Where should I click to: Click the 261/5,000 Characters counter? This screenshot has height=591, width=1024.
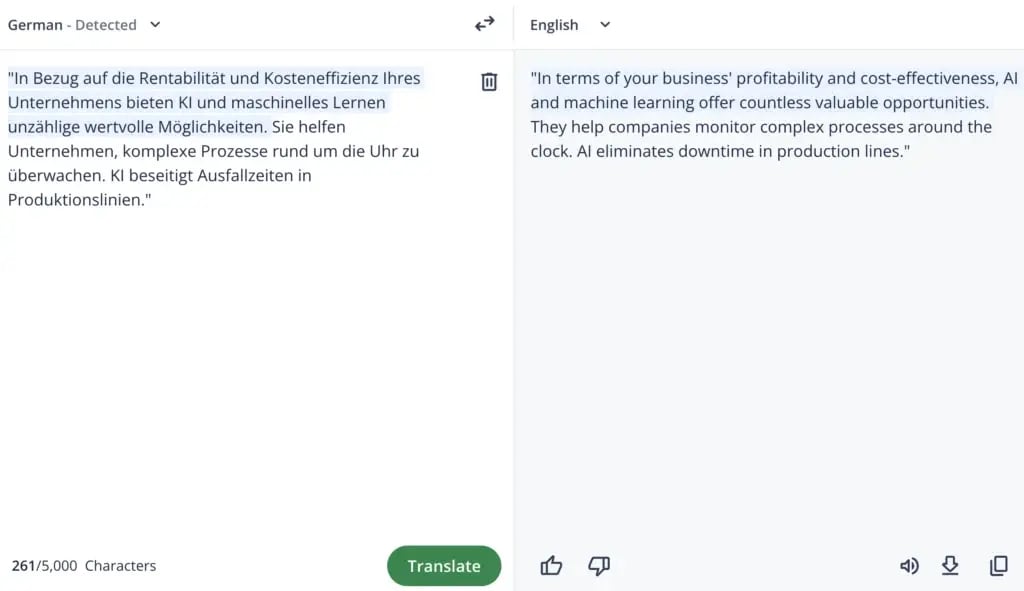click(84, 566)
